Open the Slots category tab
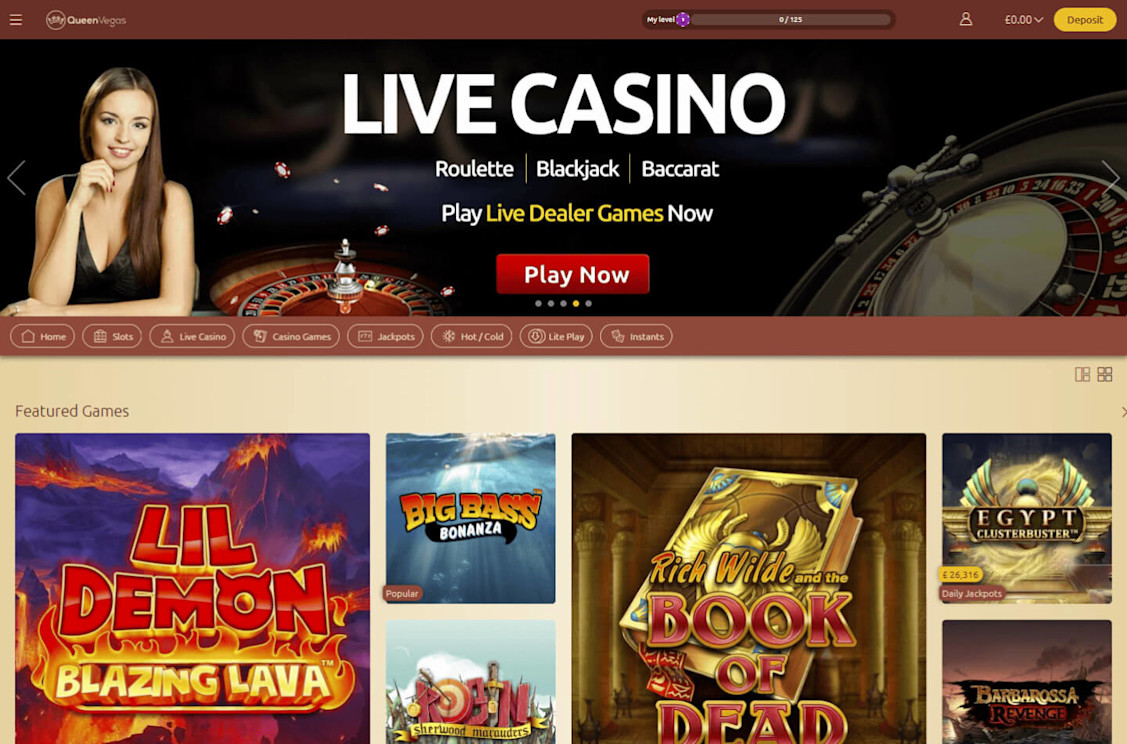The width and height of the screenshot is (1127, 744). (112, 336)
